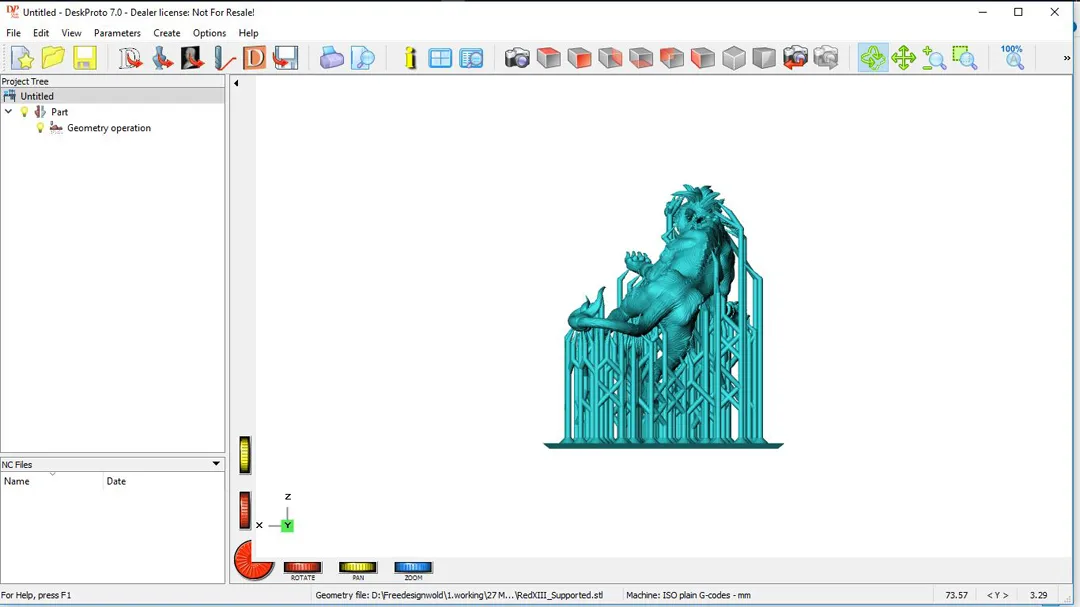Click the orange D simulation icon
Image resolution: width=1080 pixels, height=607 pixels.
(254, 58)
